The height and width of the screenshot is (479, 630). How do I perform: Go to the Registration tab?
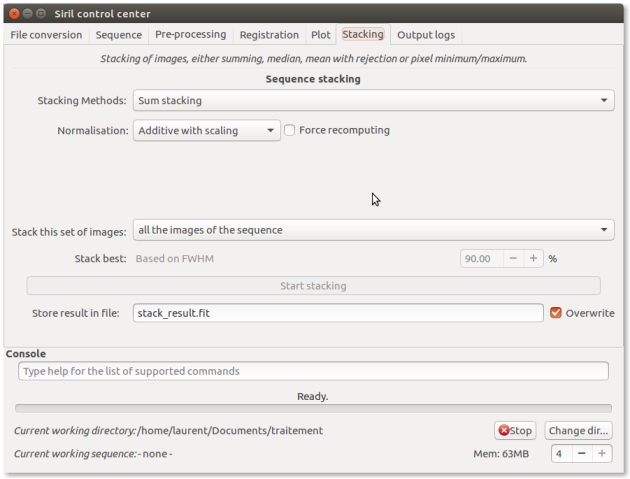tap(269, 35)
